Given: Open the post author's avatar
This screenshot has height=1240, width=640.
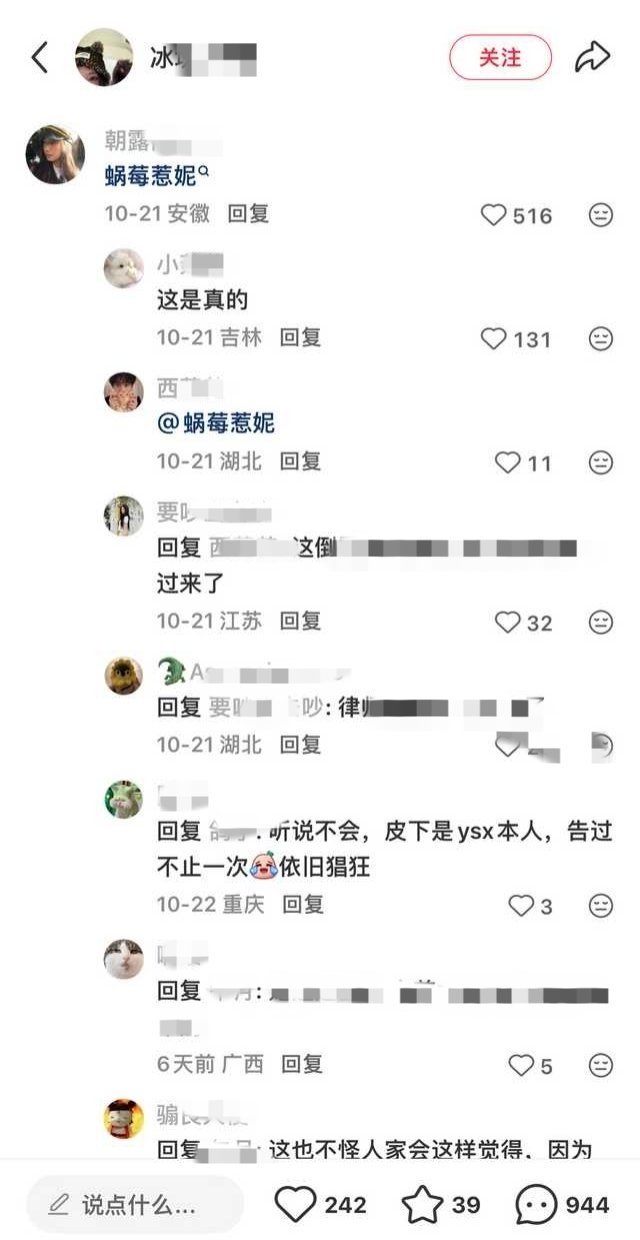Looking at the screenshot, I should 104,58.
